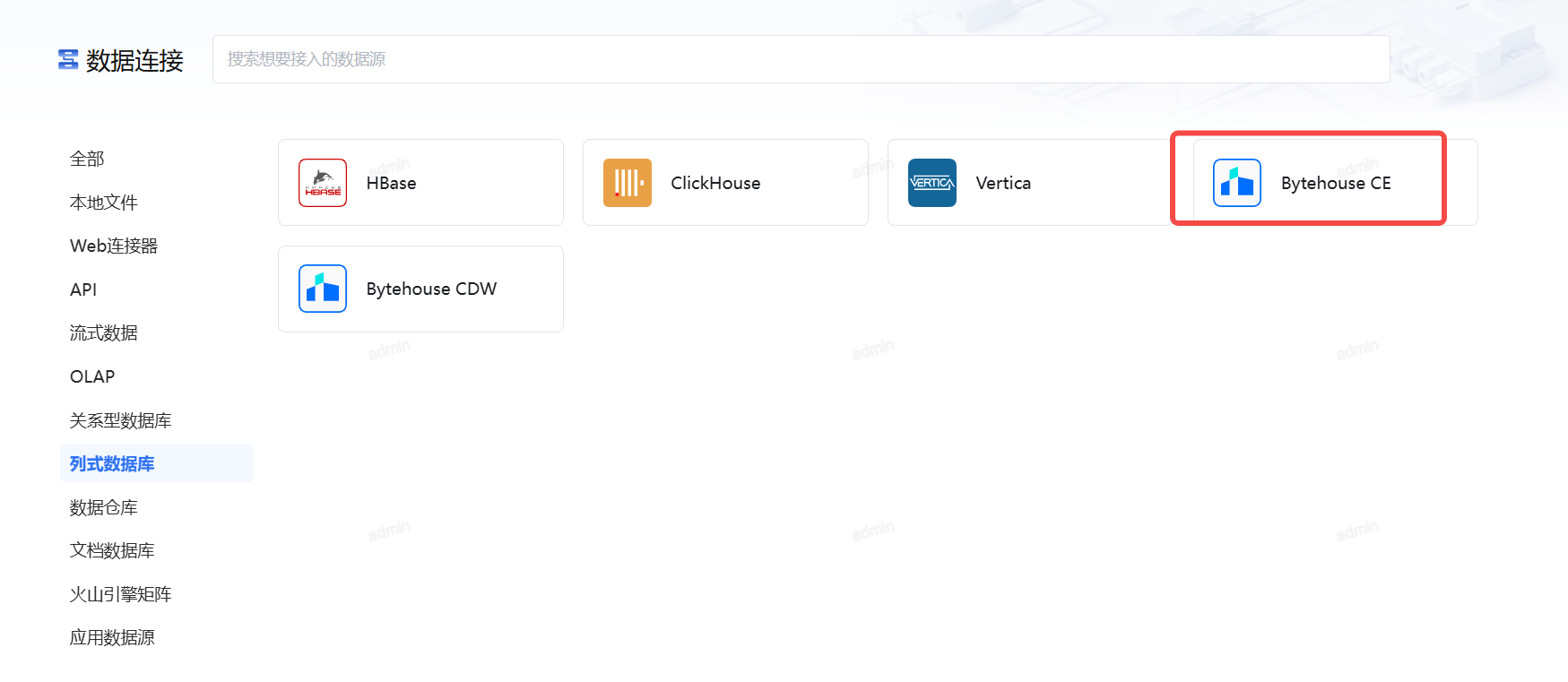Pick the ClickHouse data source label
The image size is (1568, 682).
(x=715, y=183)
